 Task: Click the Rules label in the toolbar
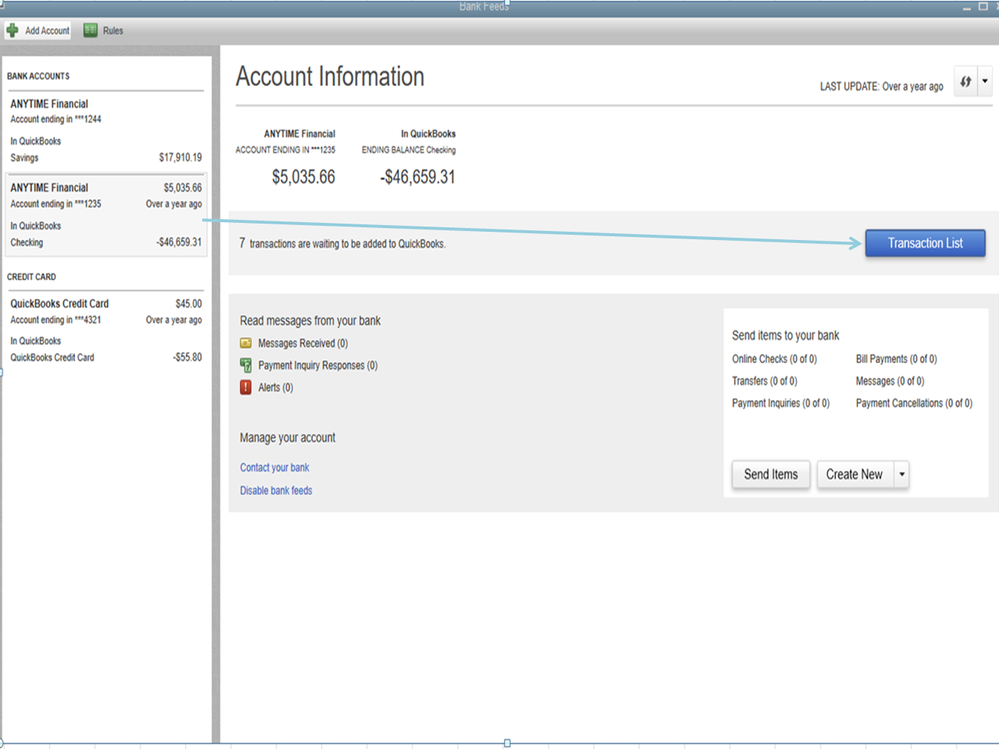point(113,31)
